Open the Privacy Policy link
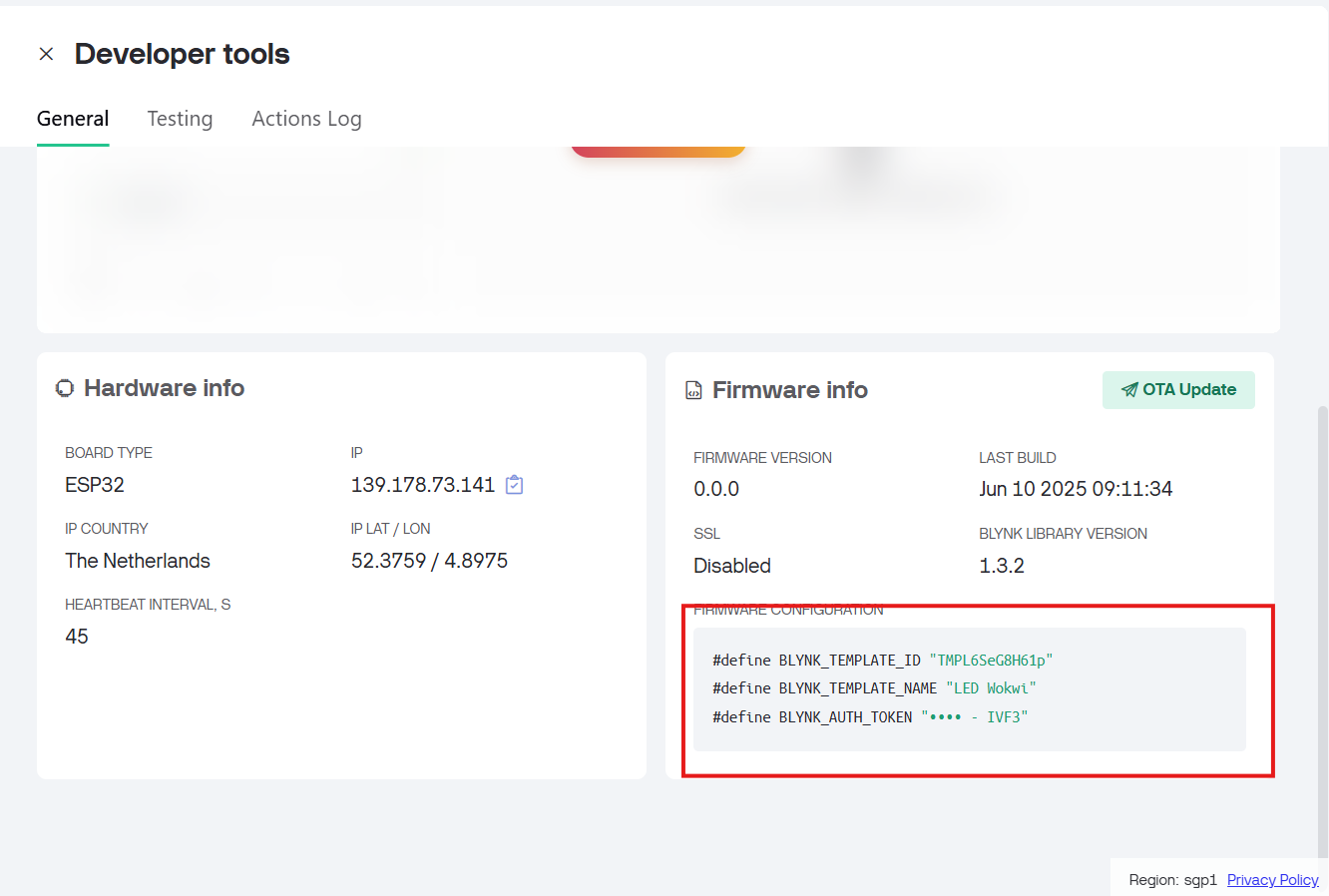Screen dimensions: 1329x896 (1272, 879)
